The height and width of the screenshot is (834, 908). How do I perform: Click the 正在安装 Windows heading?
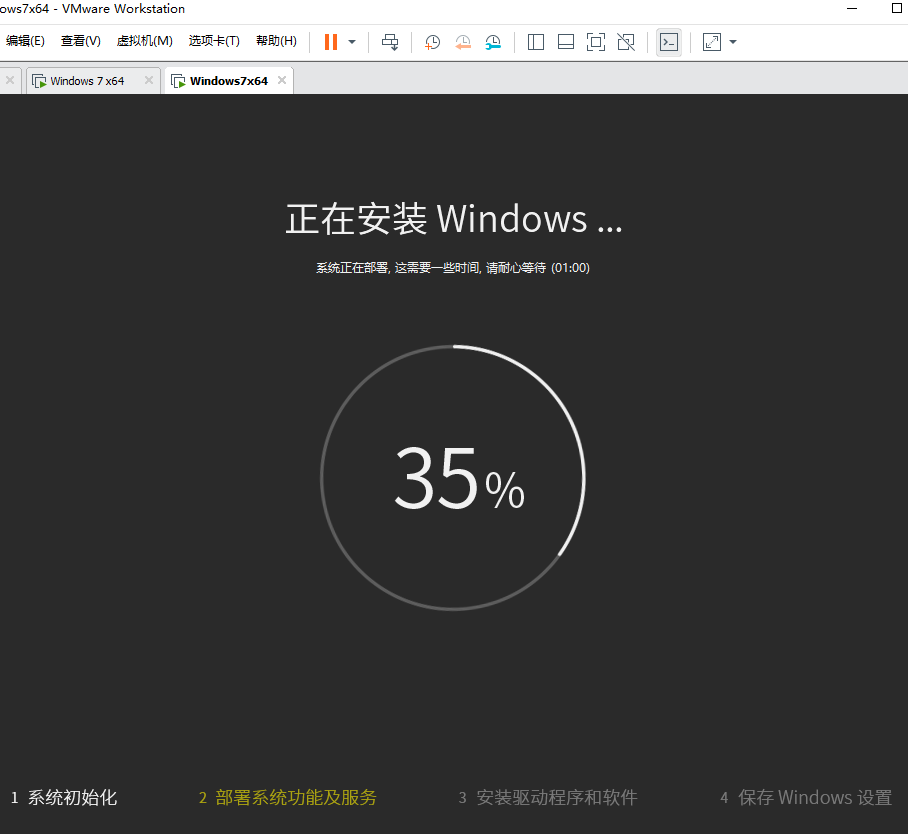pyautogui.click(x=453, y=218)
